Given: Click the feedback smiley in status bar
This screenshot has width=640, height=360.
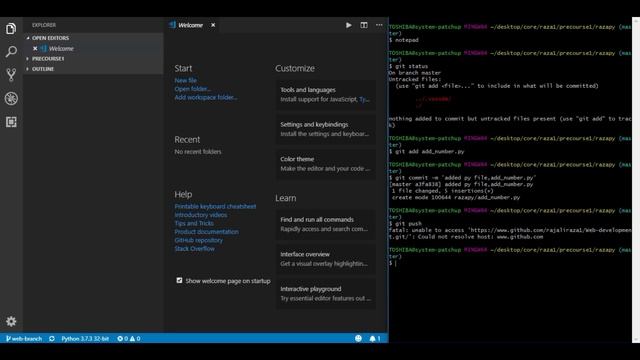Looking at the screenshot, I should pyautogui.click(x=358, y=338).
